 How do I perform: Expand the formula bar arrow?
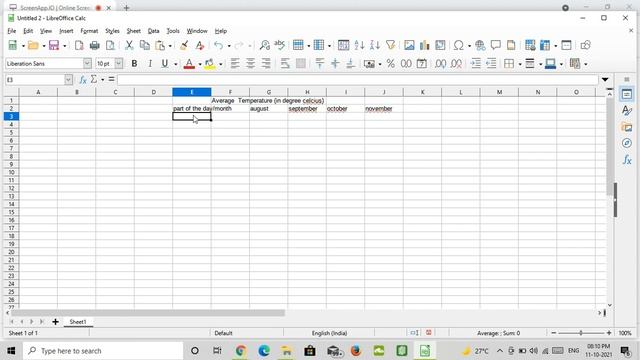pos(605,80)
